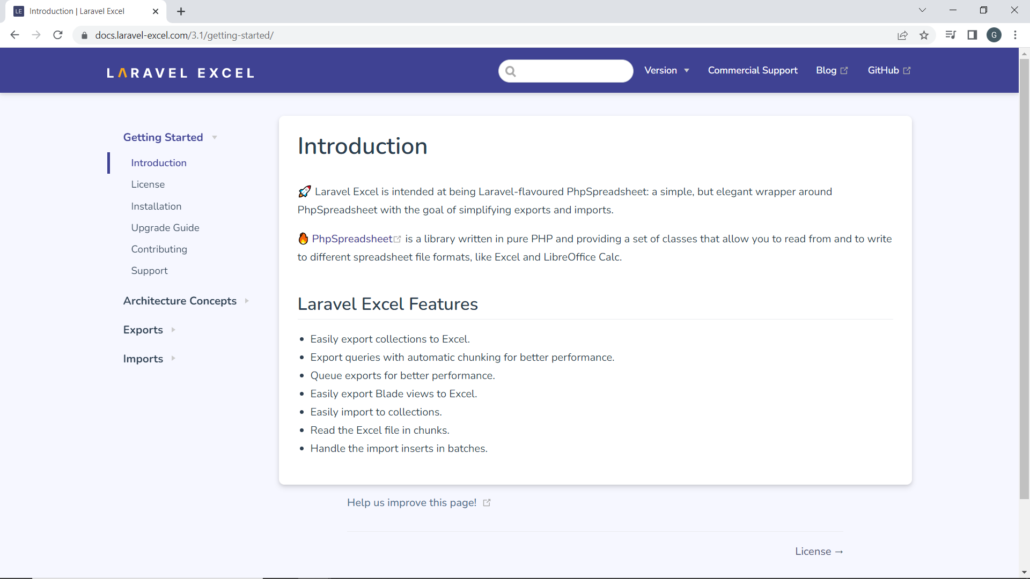Expand Architecture Concepts section

pyautogui.click(x=186, y=301)
